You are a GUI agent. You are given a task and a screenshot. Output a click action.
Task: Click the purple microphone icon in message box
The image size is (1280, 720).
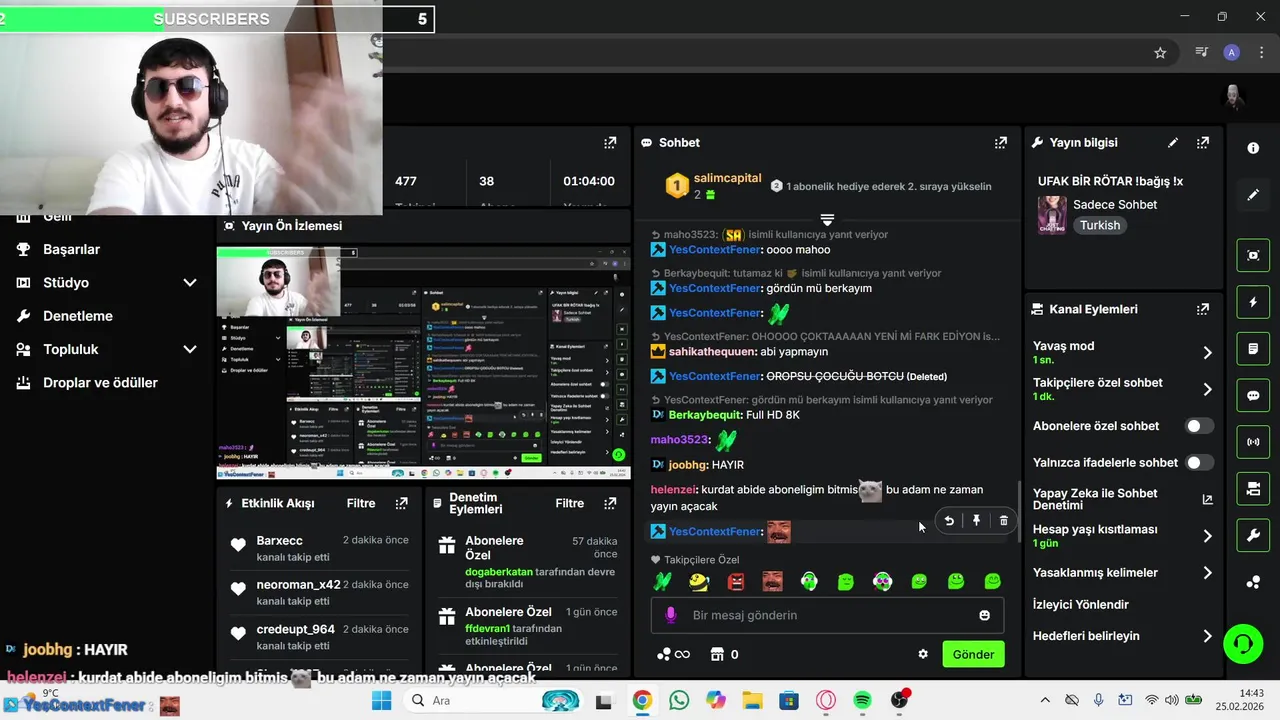pos(671,615)
